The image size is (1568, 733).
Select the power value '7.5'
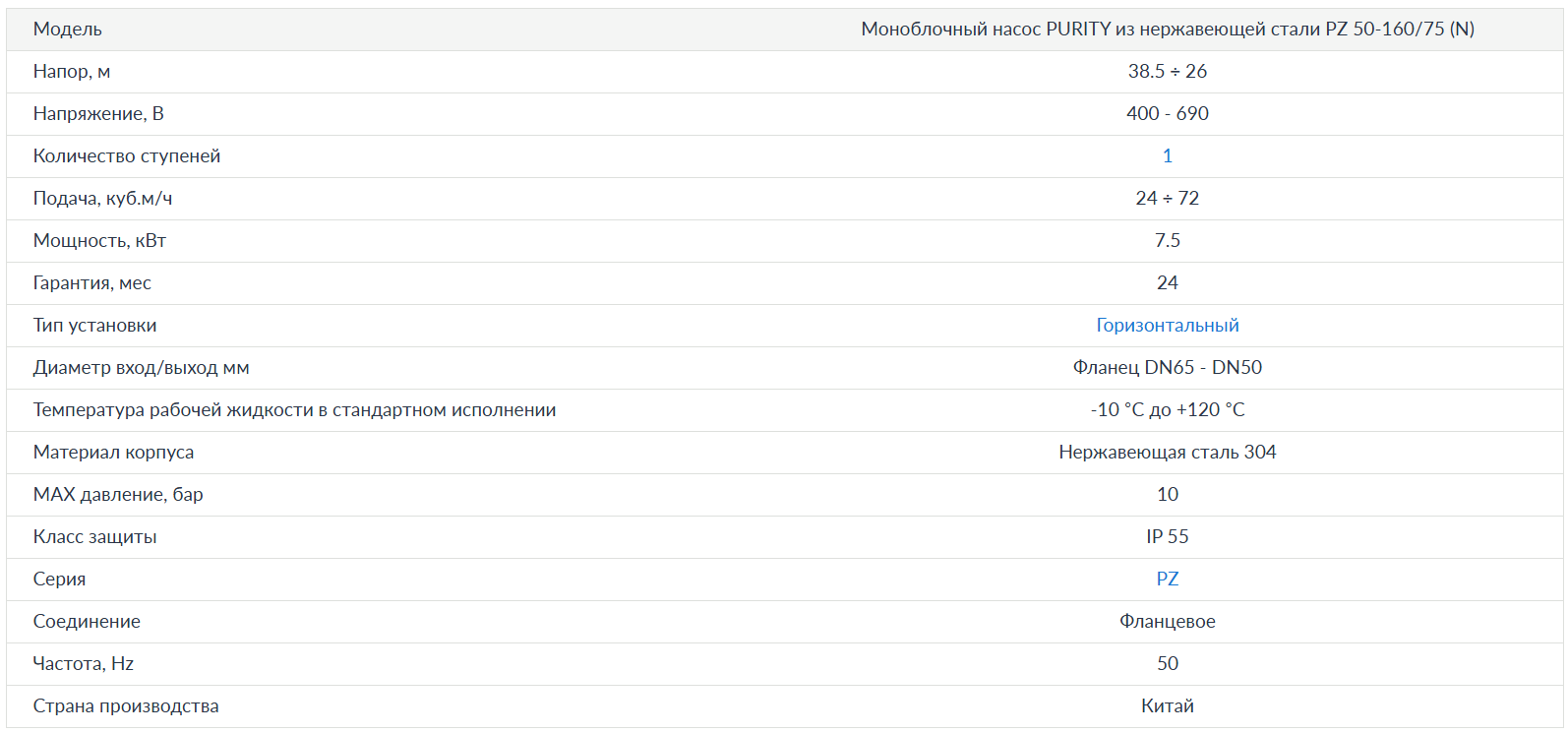click(x=1167, y=240)
